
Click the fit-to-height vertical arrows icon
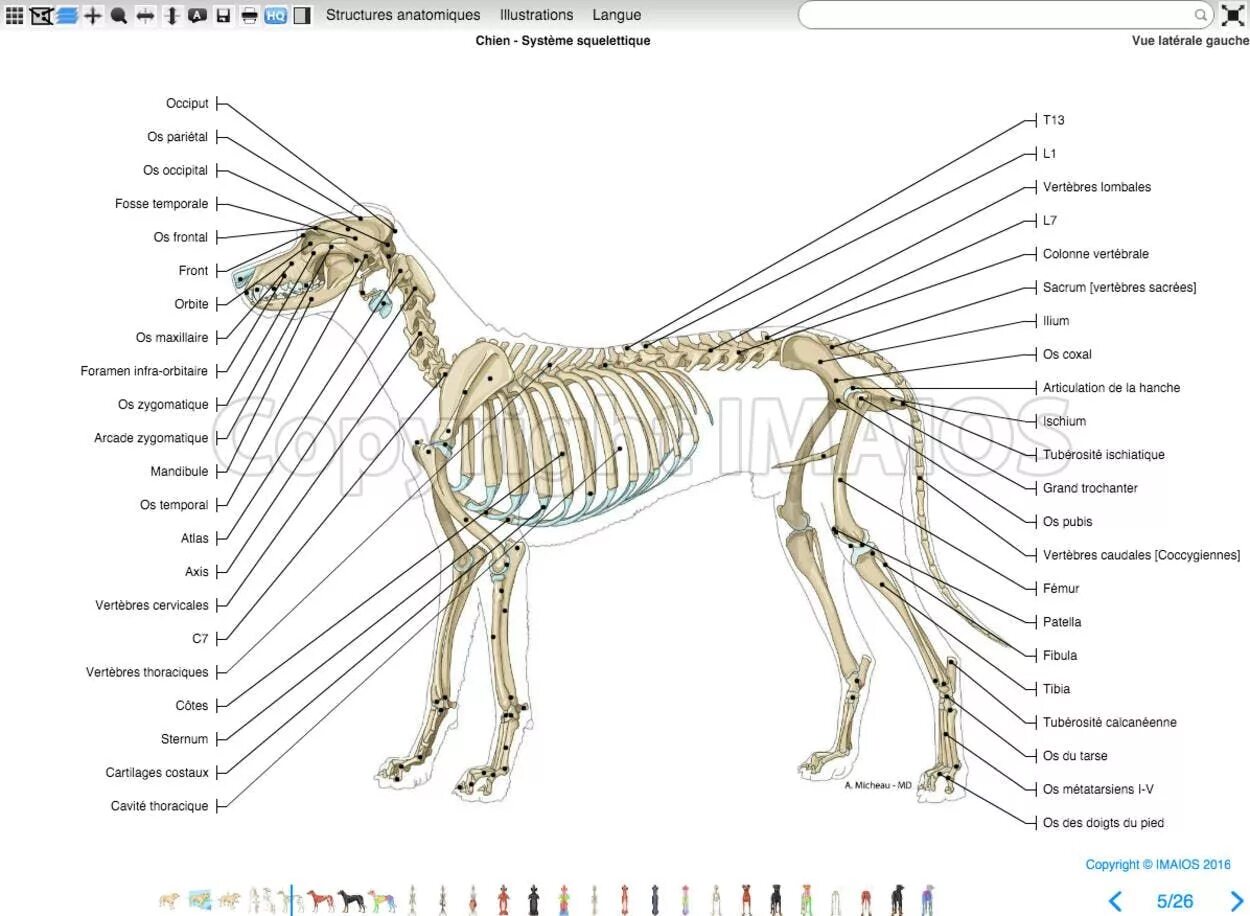[x=171, y=15]
